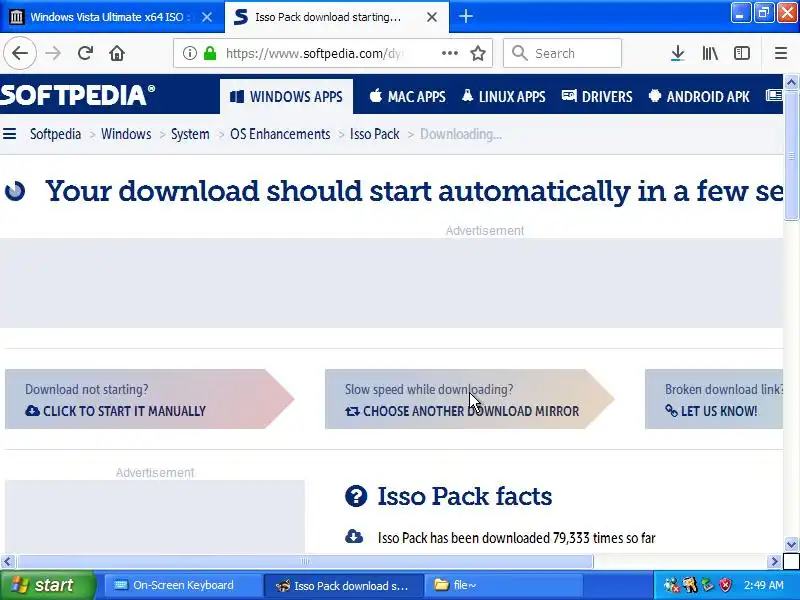
Task: Open the DRIVERS section
Action: coord(597,96)
